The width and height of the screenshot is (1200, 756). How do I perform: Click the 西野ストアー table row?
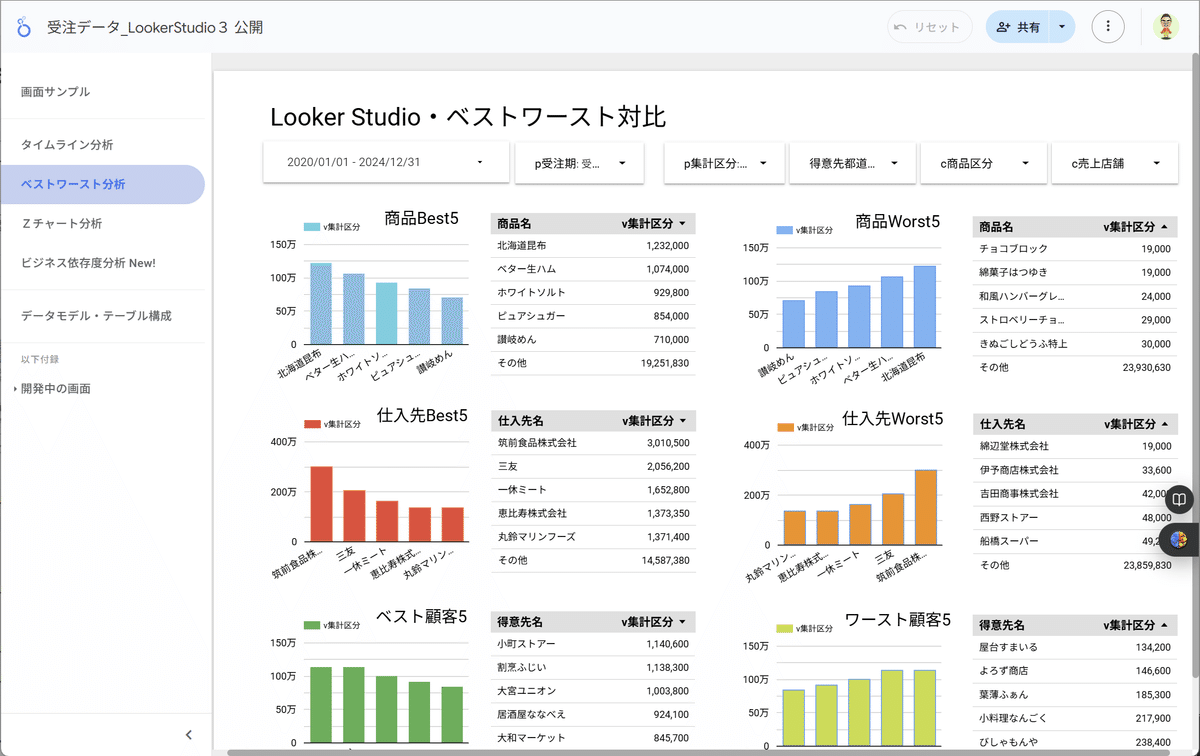1075,518
